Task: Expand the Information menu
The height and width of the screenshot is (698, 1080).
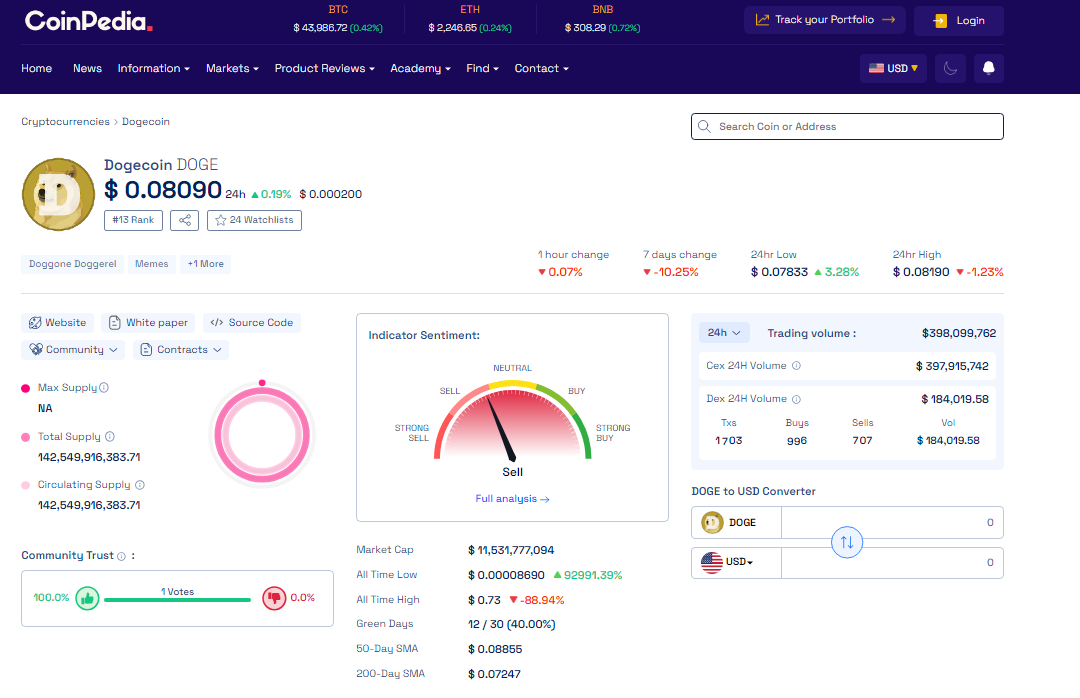Action: pyautogui.click(x=154, y=68)
